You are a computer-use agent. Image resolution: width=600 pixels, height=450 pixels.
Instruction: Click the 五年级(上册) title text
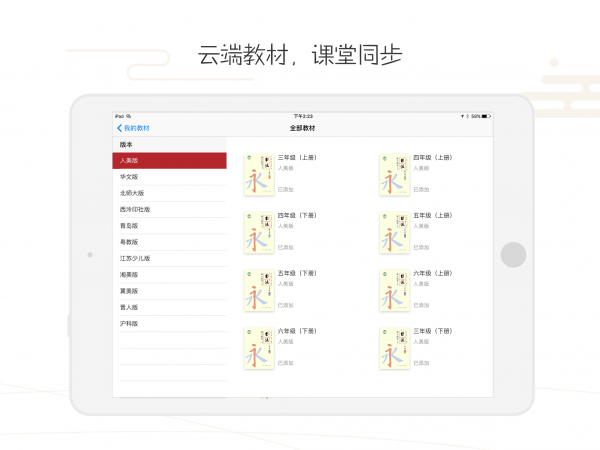click(x=433, y=215)
